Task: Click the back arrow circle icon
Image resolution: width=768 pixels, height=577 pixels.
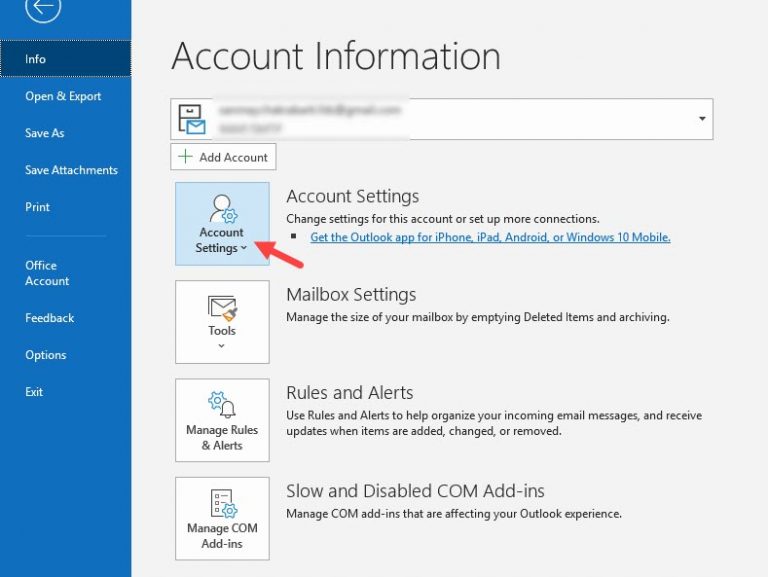Action: tap(43, 7)
